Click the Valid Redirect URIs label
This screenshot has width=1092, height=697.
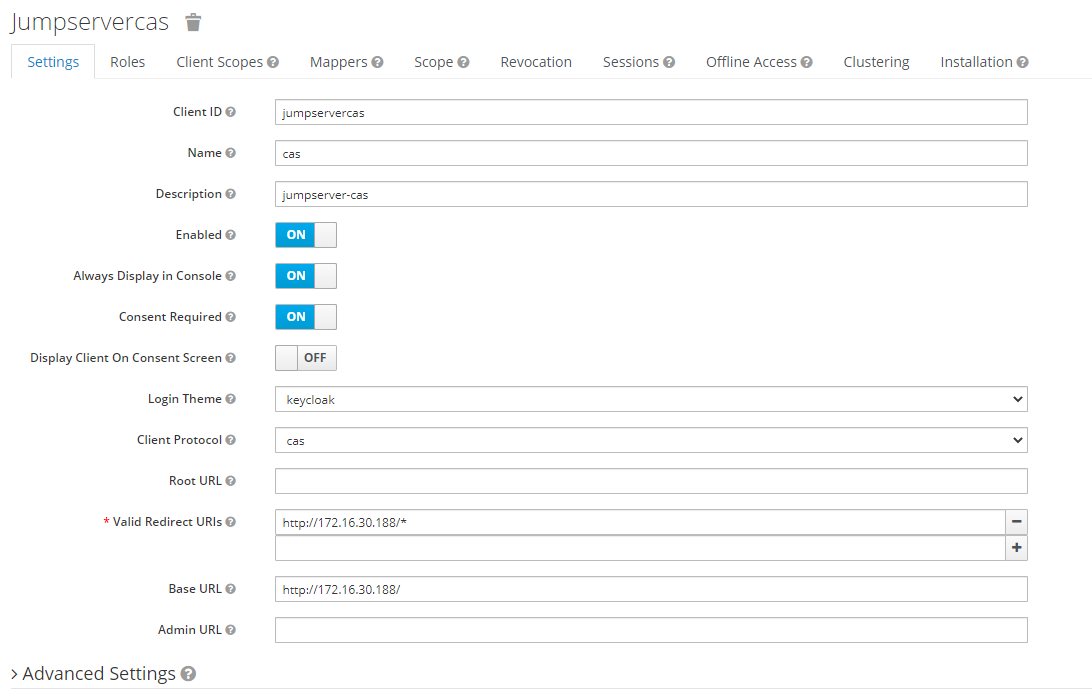(x=167, y=522)
